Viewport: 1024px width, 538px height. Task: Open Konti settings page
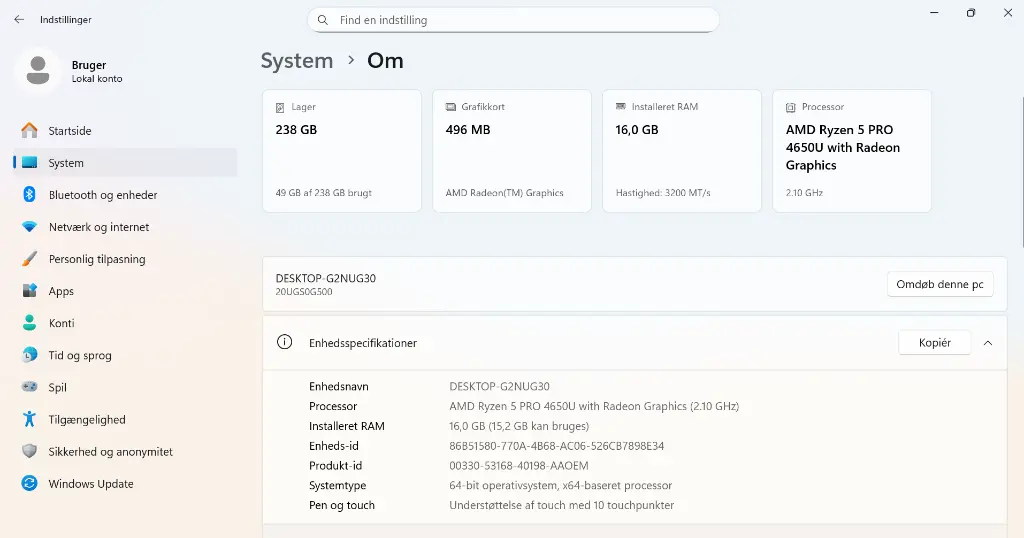[61, 323]
